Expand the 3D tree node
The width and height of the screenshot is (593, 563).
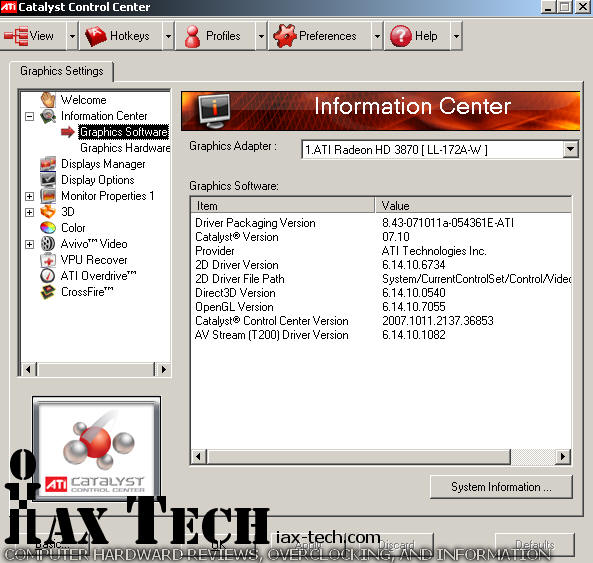pos(29,212)
